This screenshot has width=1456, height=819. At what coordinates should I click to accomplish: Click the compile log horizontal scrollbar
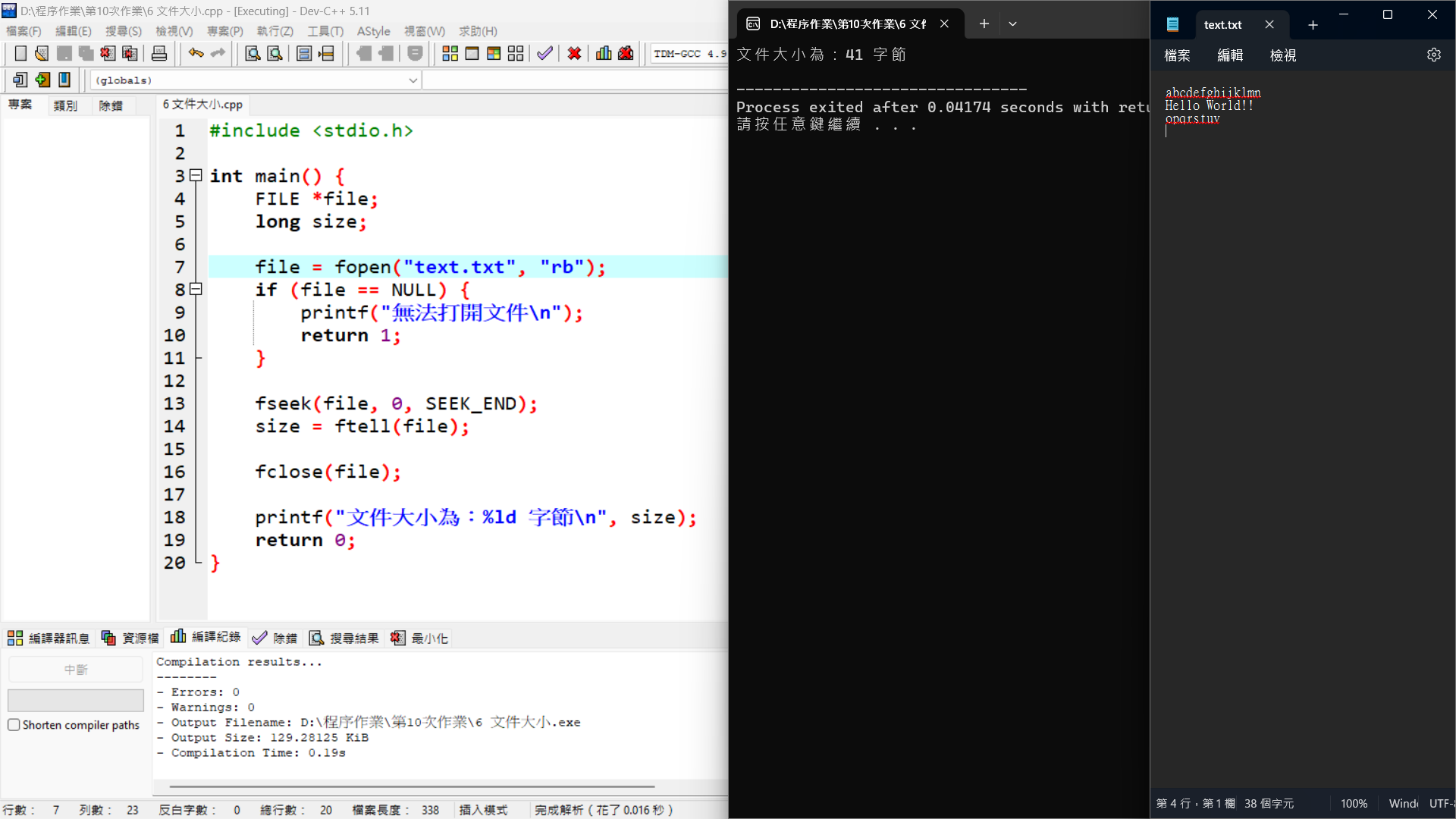[x=411, y=786]
